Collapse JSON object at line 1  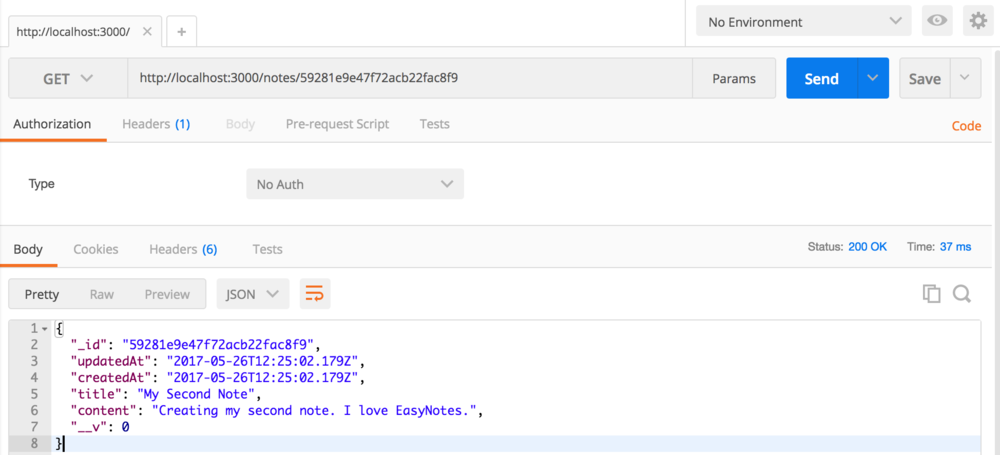[44, 329]
